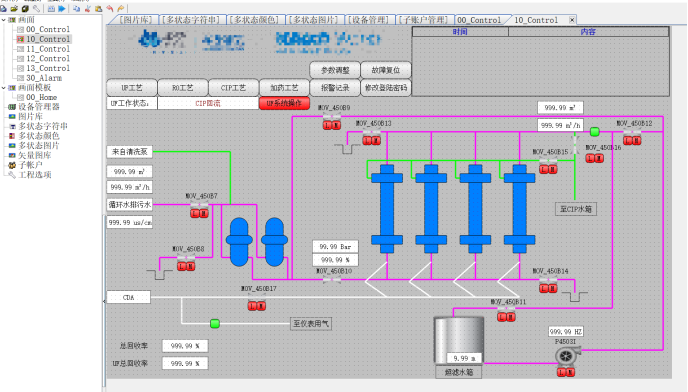Switch to the [设备管理] tab
This screenshot has height=392, width=688.
(x=368, y=20)
